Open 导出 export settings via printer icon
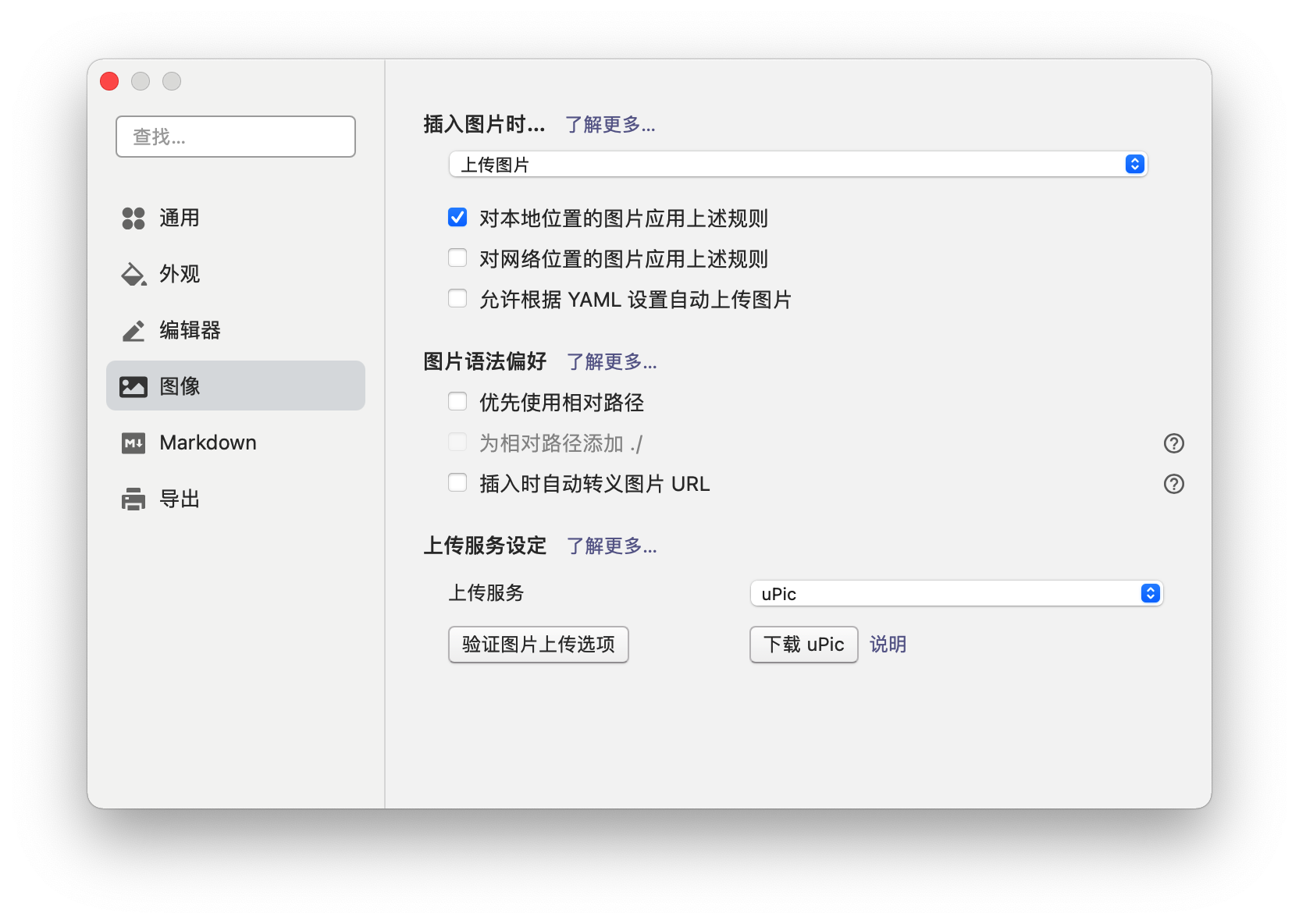Viewport: 1299px width, 924px height. (133, 499)
